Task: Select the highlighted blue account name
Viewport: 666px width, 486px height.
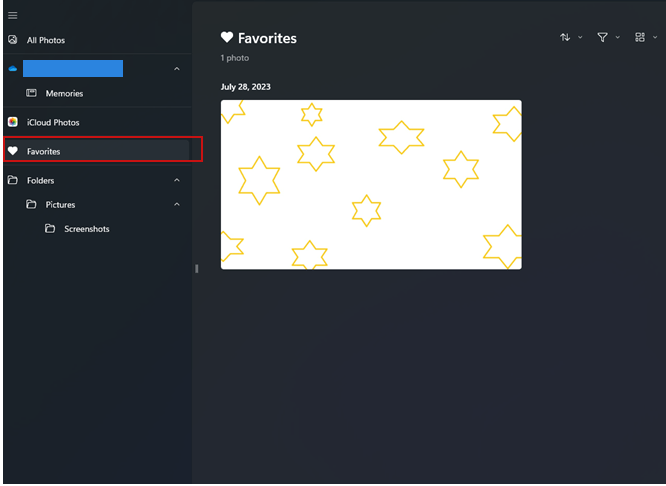Action: point(73,68)
